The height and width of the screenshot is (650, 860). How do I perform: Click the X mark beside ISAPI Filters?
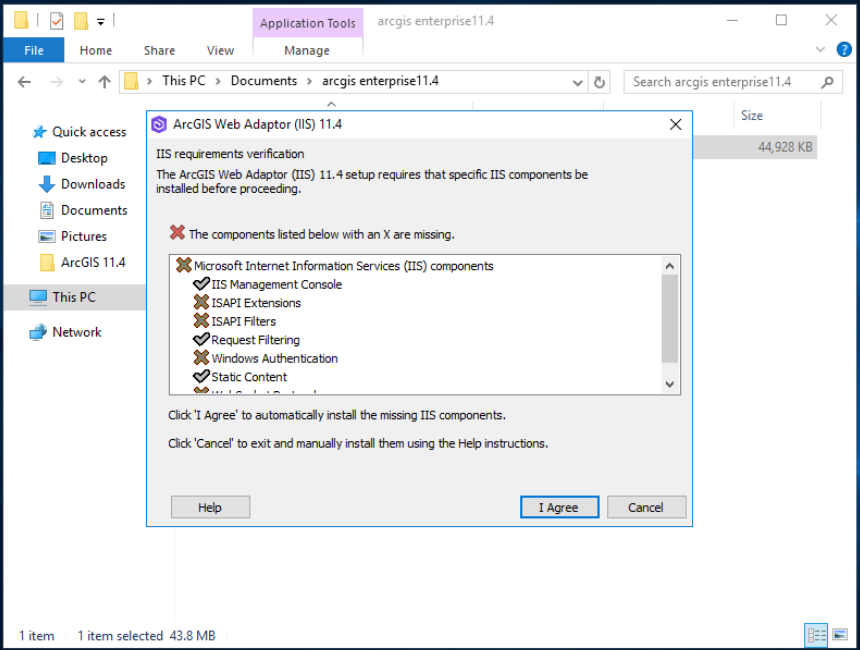pos(201,320)
